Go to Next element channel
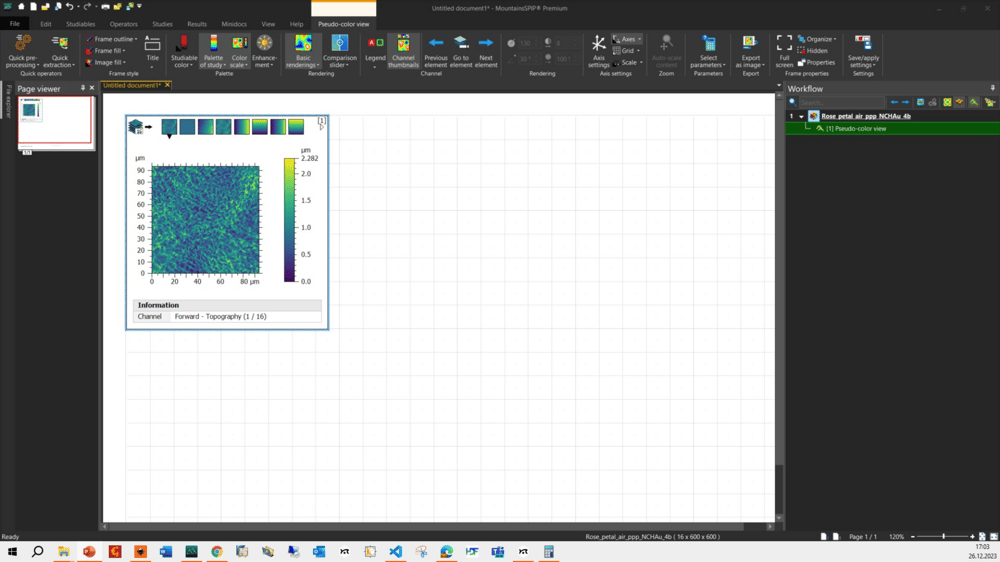The height and width of the screenshot is (562, 1000). [x=485, y=51]
